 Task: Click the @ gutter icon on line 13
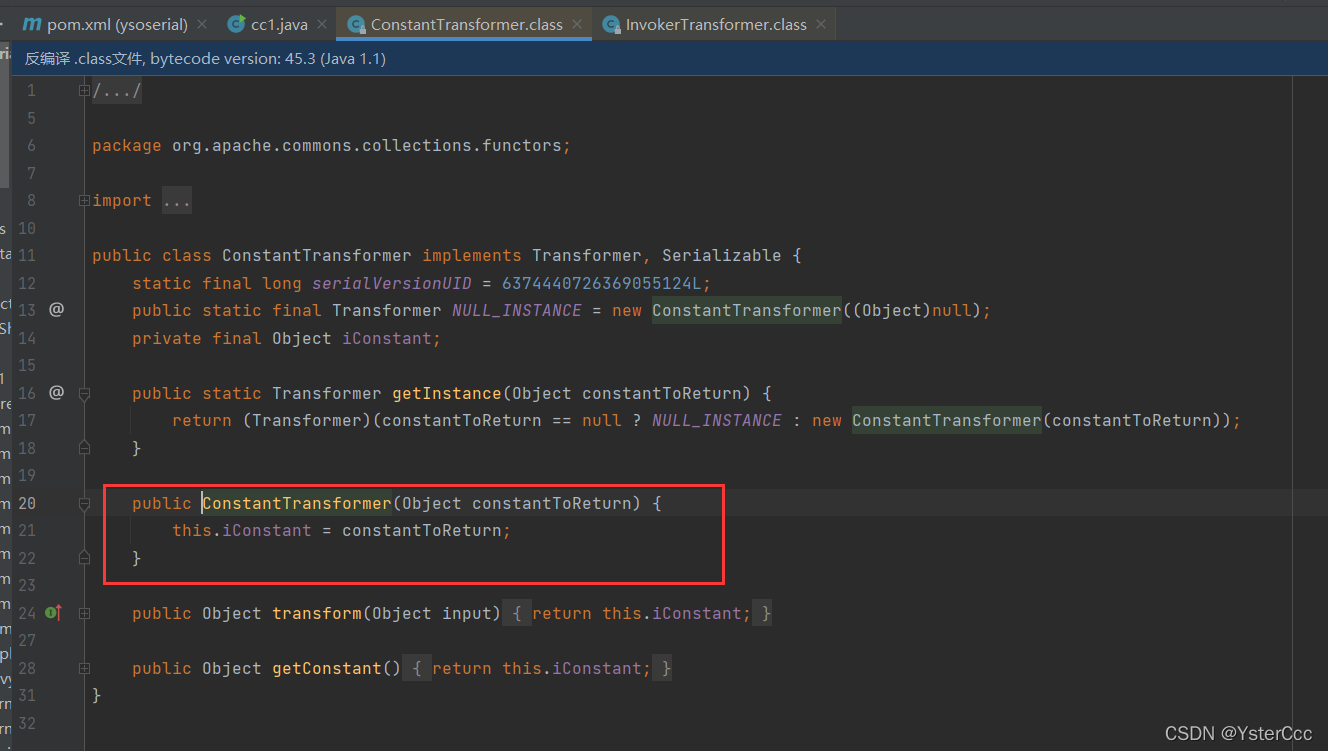(56, 310)
